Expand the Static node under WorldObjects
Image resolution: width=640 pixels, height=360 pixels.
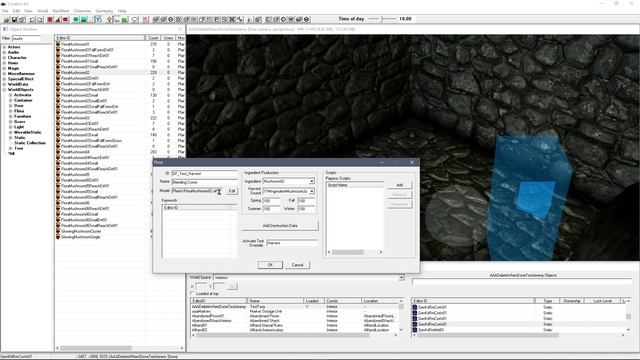coord(11,138)
